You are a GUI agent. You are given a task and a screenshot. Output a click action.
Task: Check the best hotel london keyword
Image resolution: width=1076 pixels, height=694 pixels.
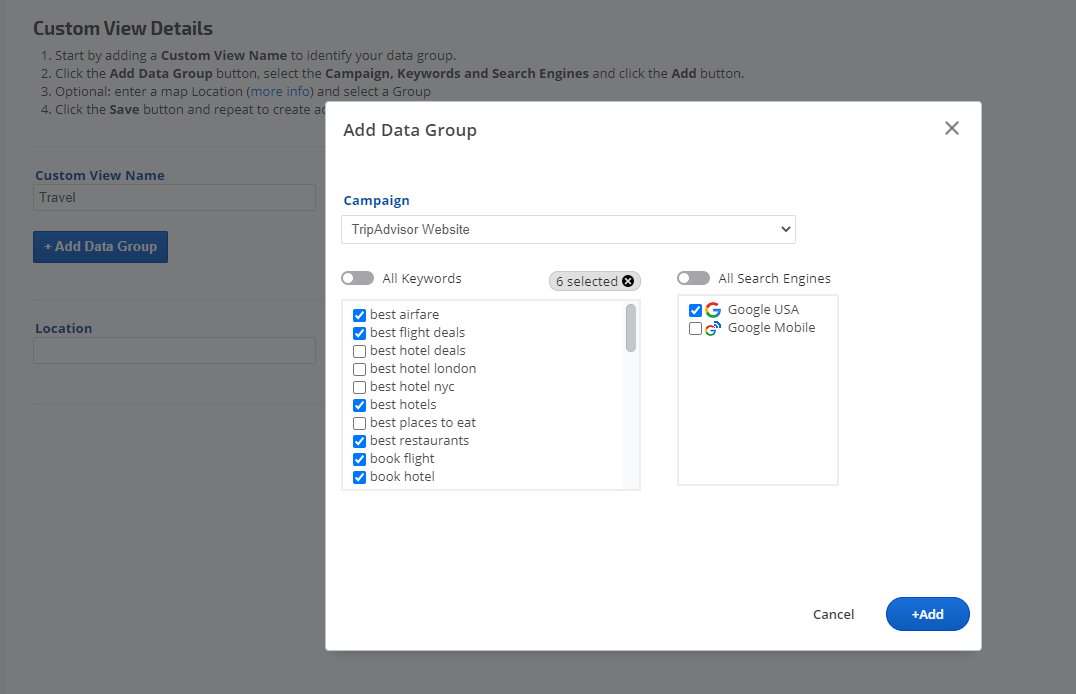coord(360,369)
